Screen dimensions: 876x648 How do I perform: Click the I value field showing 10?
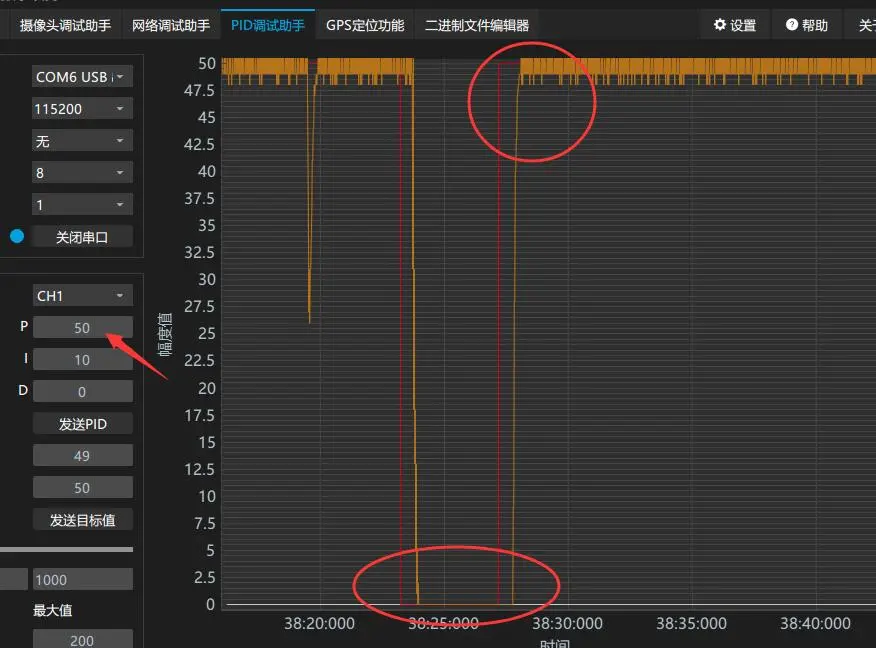point(82,360)
